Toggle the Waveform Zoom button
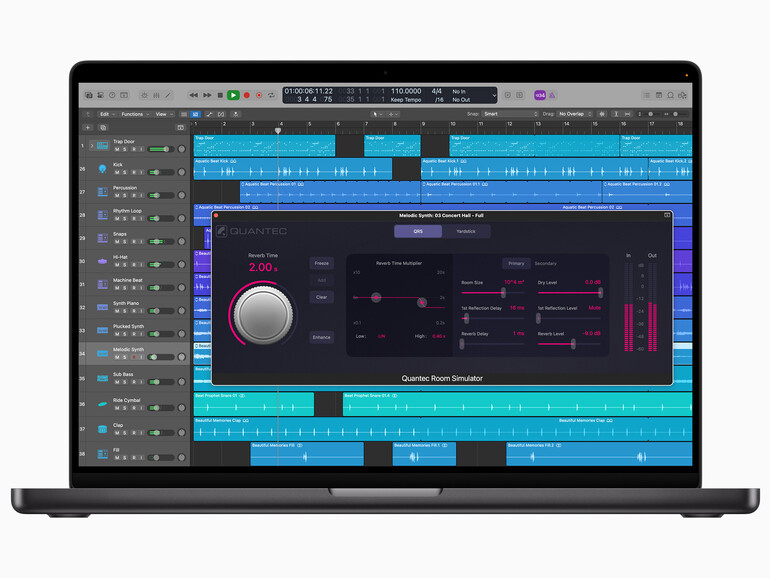Image resolution: width=770 pixels, height=578 pixels. [602, 114]
